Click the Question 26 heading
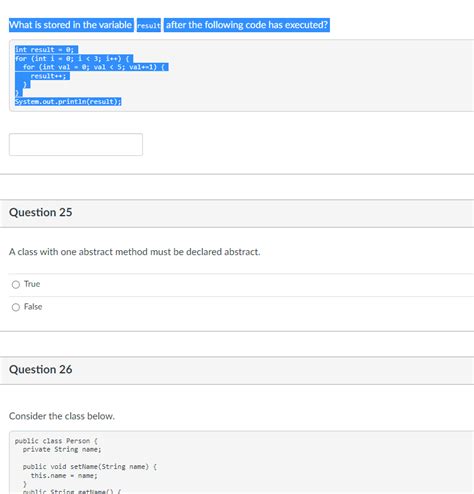Viewport: 474px width, 494px height. [41, 369]
